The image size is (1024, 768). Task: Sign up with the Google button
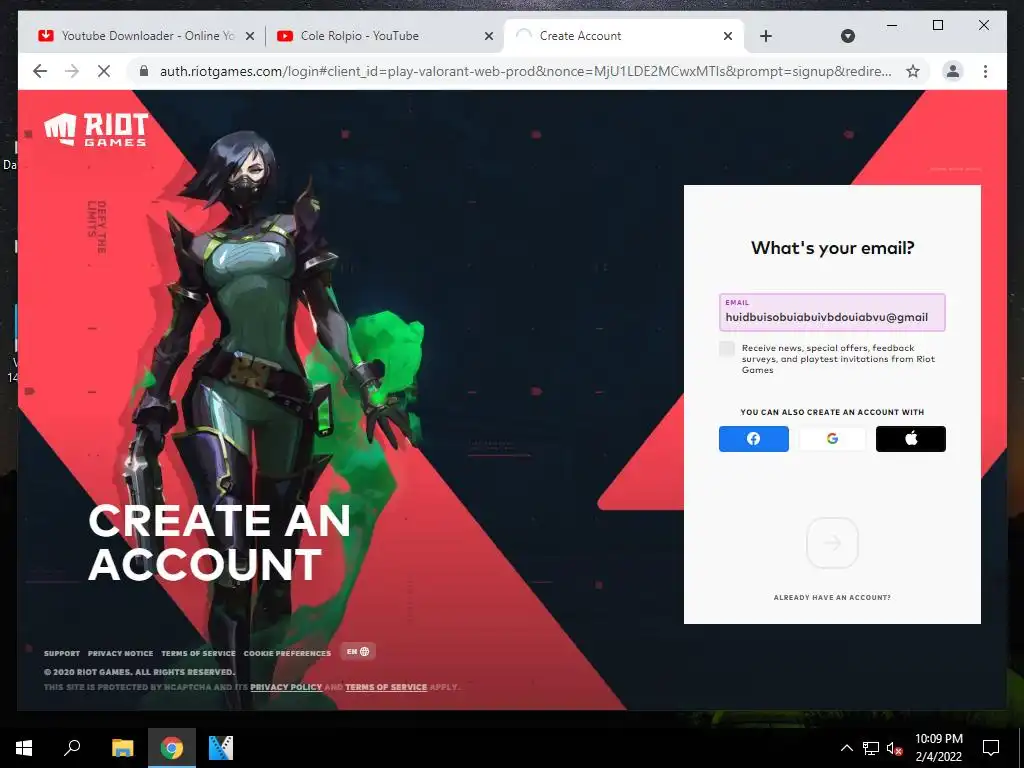(832, 439)
